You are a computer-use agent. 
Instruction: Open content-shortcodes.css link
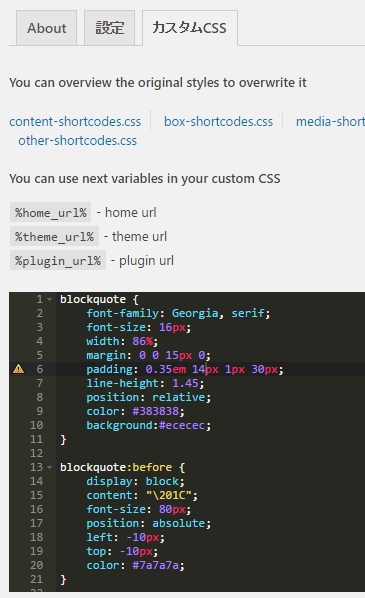pos(75,122)
